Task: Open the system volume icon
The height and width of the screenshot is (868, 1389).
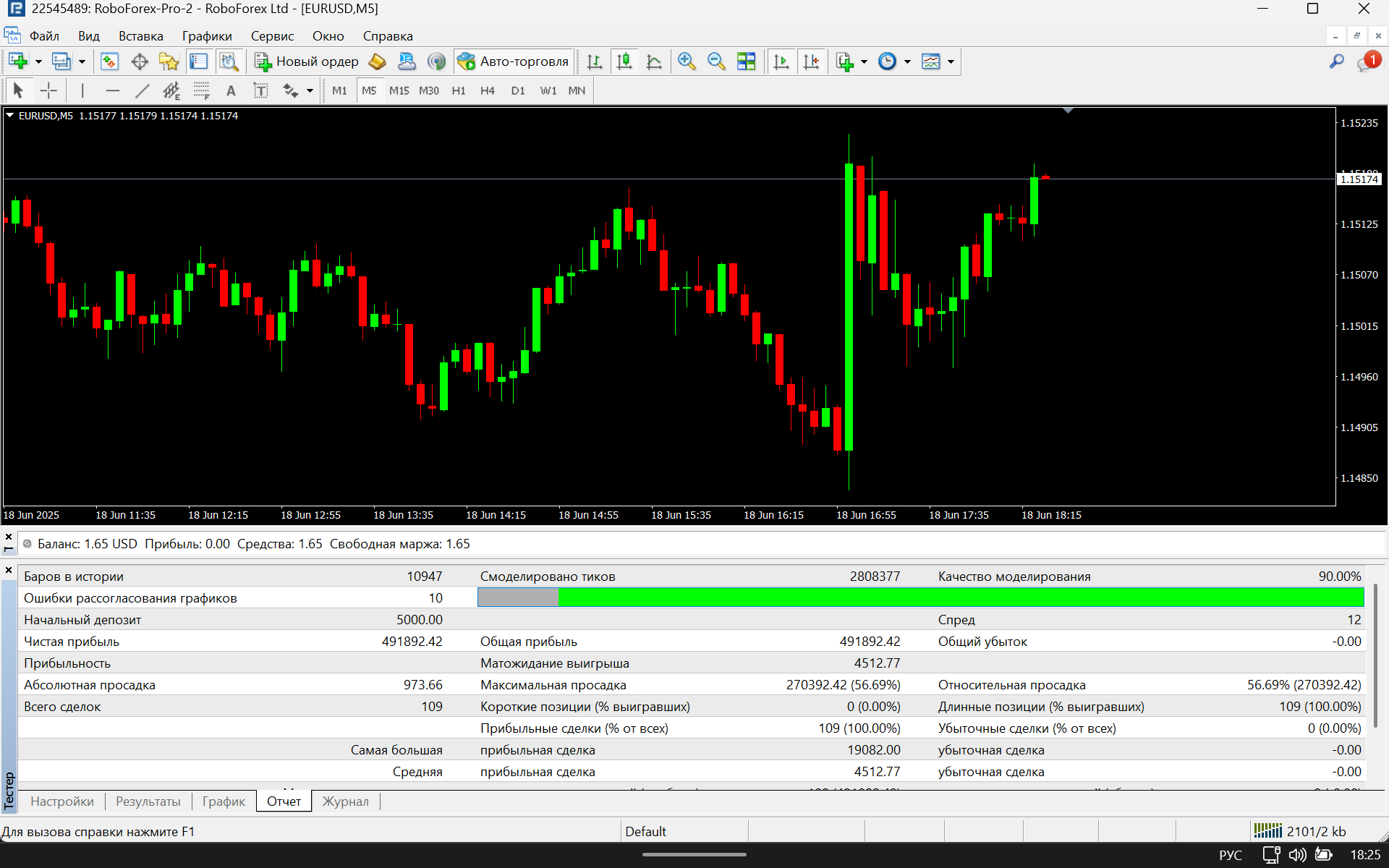Action: coord(1297,855)
